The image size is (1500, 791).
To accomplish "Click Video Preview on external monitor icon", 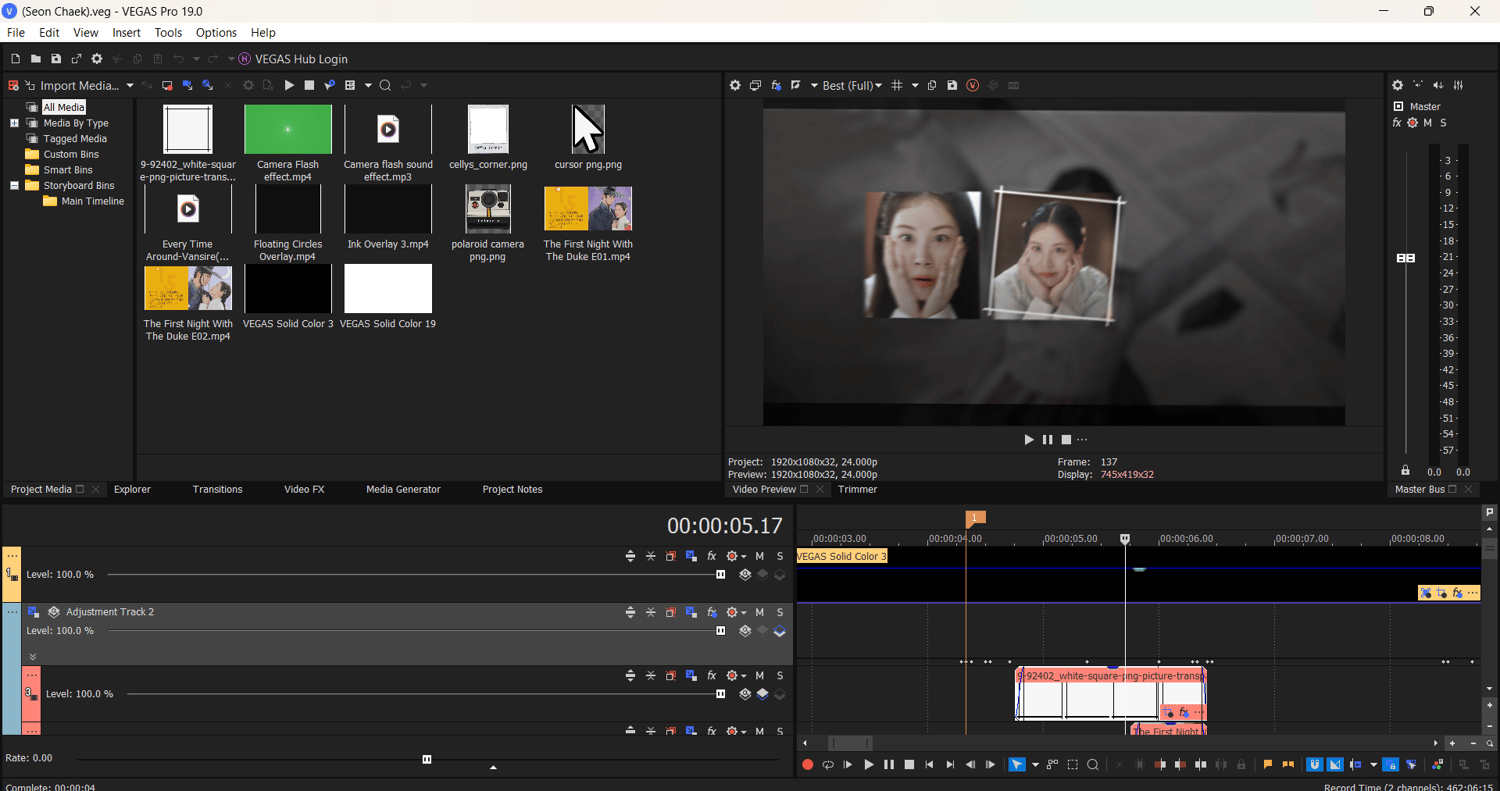I will (x=756, y=86).
